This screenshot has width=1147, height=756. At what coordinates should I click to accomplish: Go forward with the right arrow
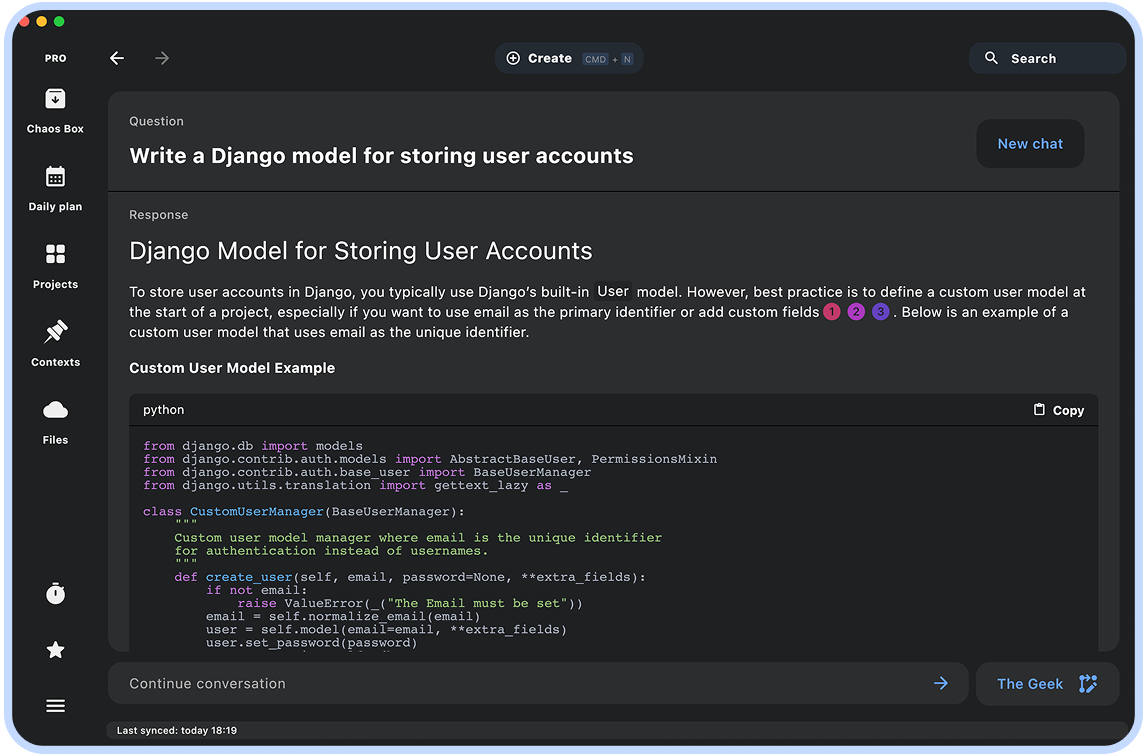pos(162,58)
